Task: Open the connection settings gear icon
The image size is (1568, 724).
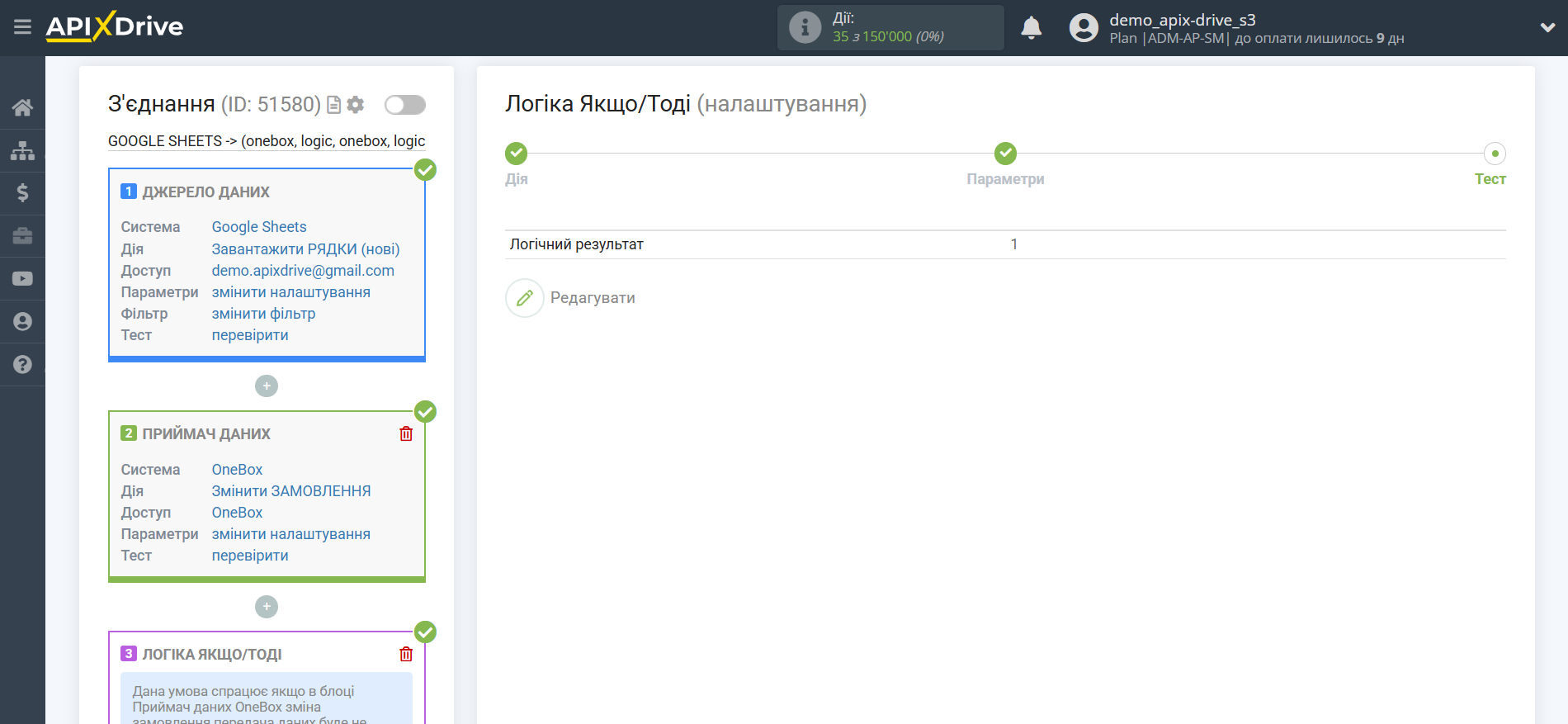Action: pyautogui.click(x=356, y=105)
